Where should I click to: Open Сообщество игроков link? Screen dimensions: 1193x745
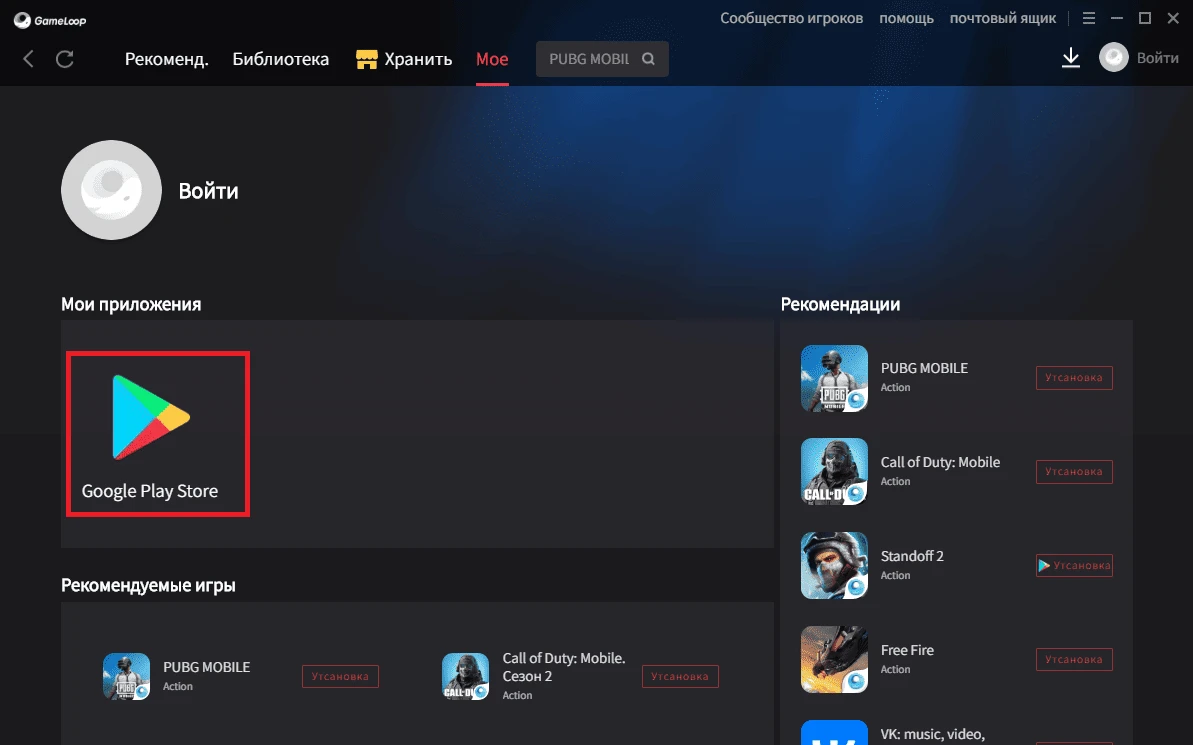(792, 19)
